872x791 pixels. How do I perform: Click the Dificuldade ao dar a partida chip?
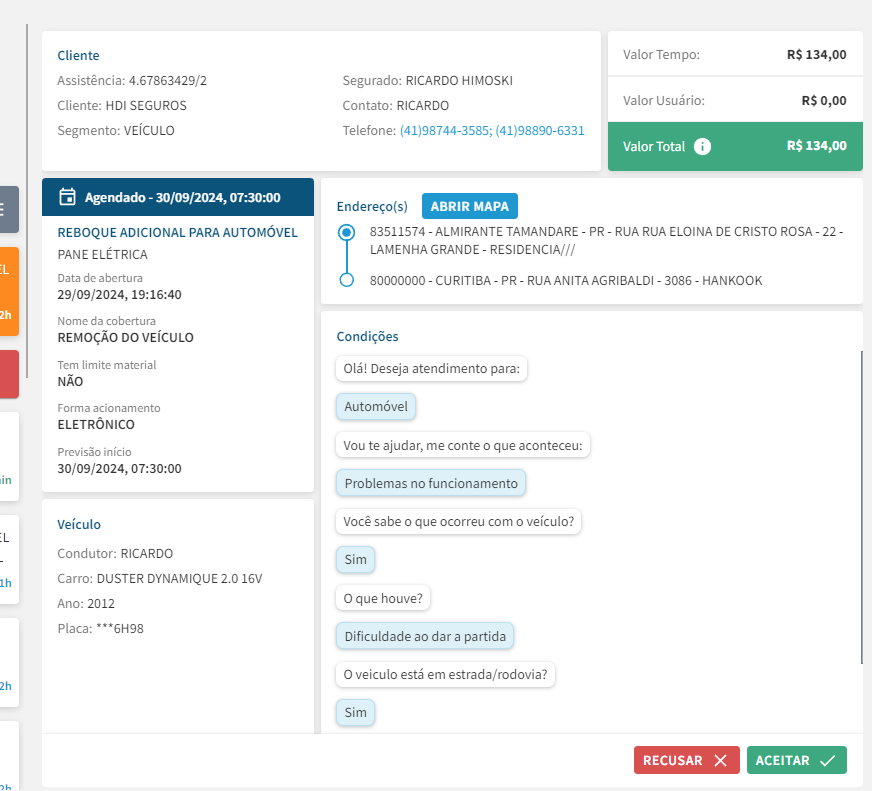tap(425, 636)
